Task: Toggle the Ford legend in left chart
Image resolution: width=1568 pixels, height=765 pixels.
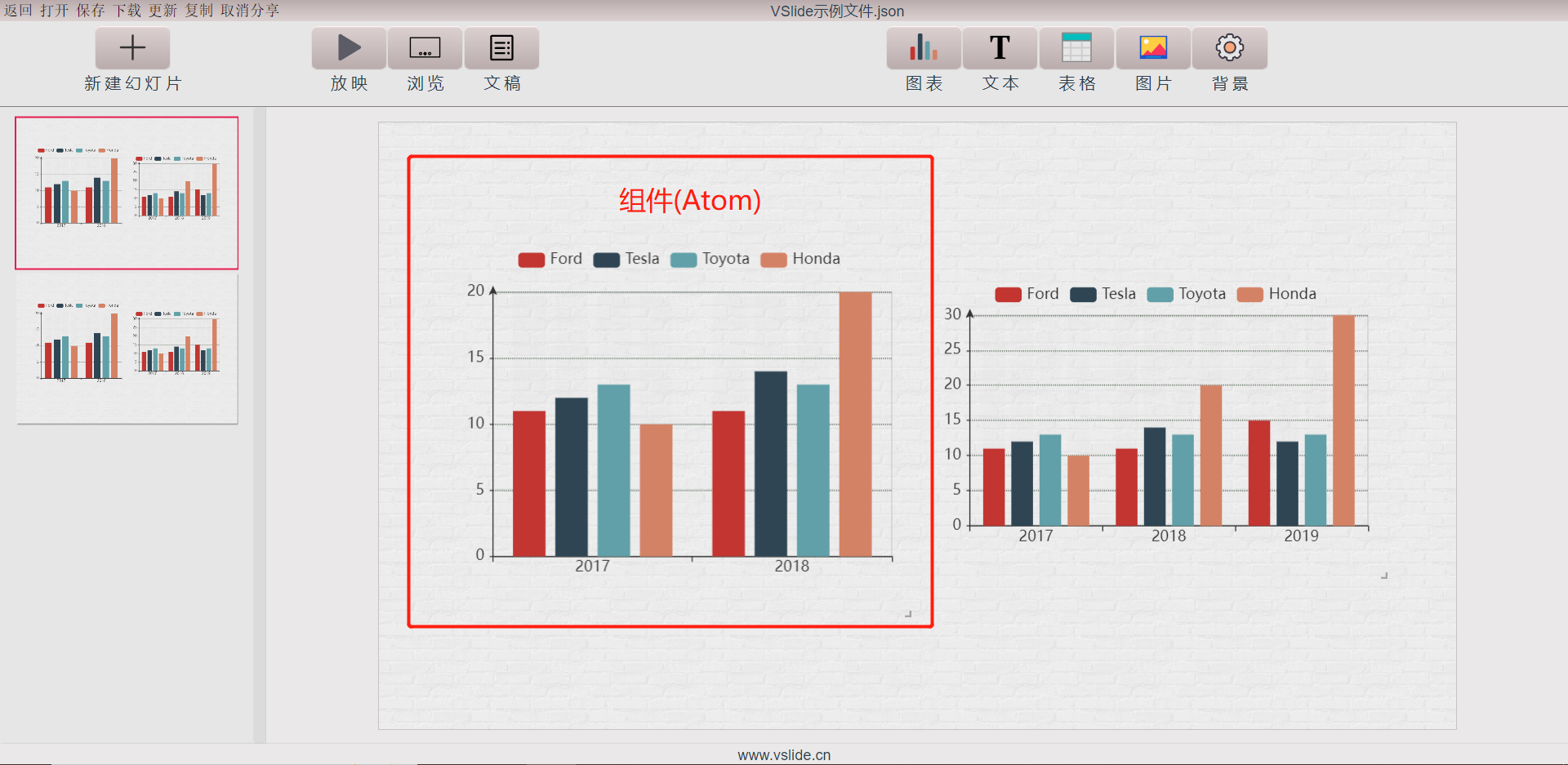Action: click(x=550, y=259)
